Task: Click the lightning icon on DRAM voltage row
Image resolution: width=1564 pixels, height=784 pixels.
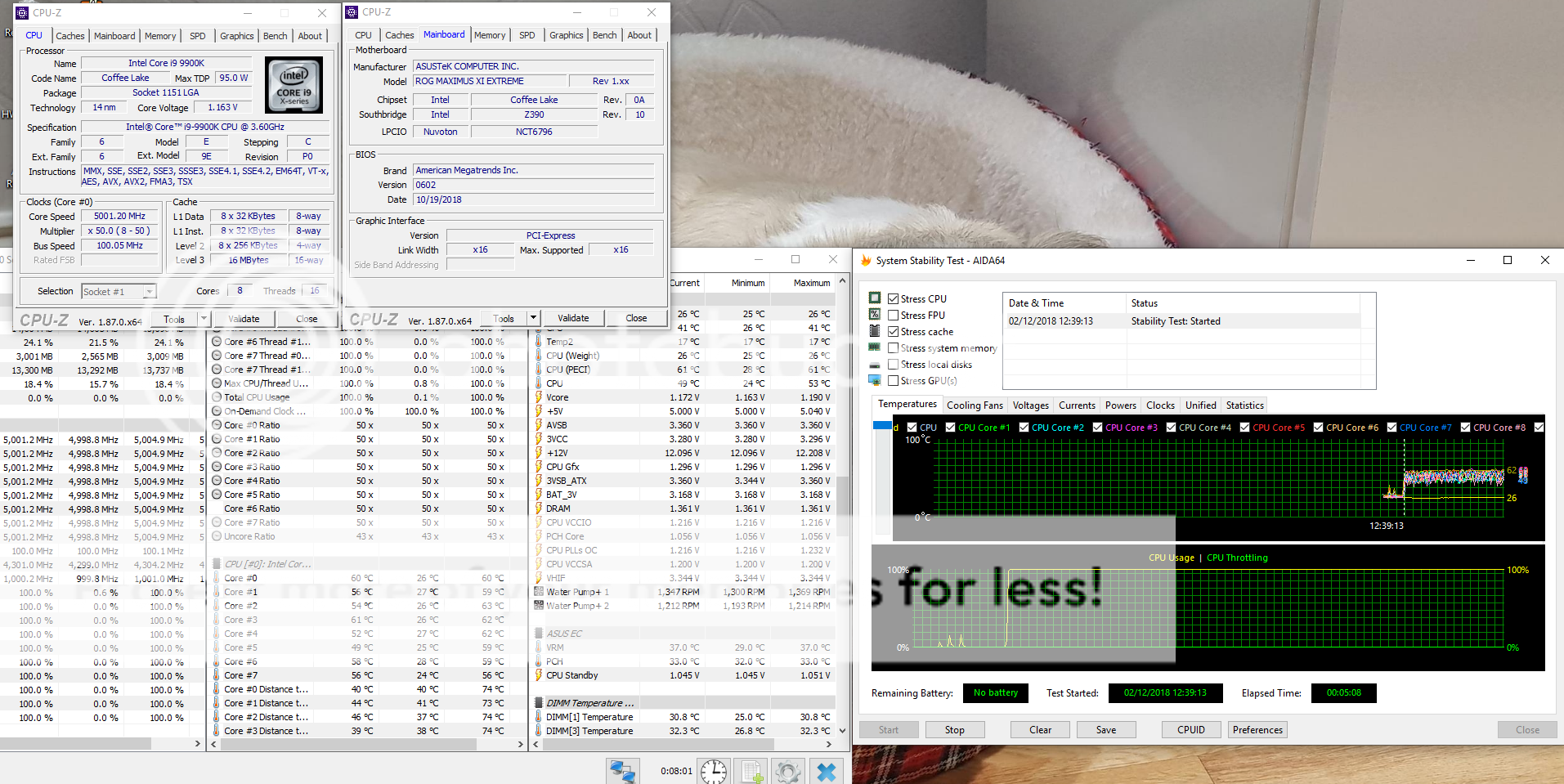Action: coord(539,508)
